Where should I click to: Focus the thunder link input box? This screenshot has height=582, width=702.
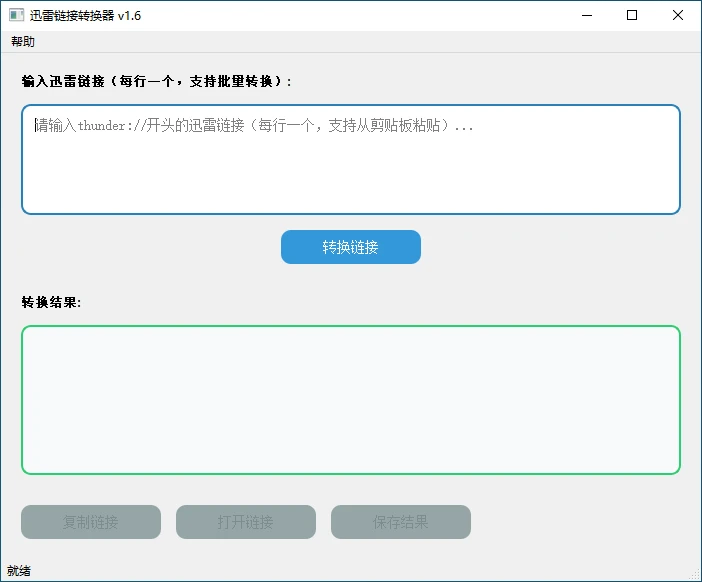(350, 160)
